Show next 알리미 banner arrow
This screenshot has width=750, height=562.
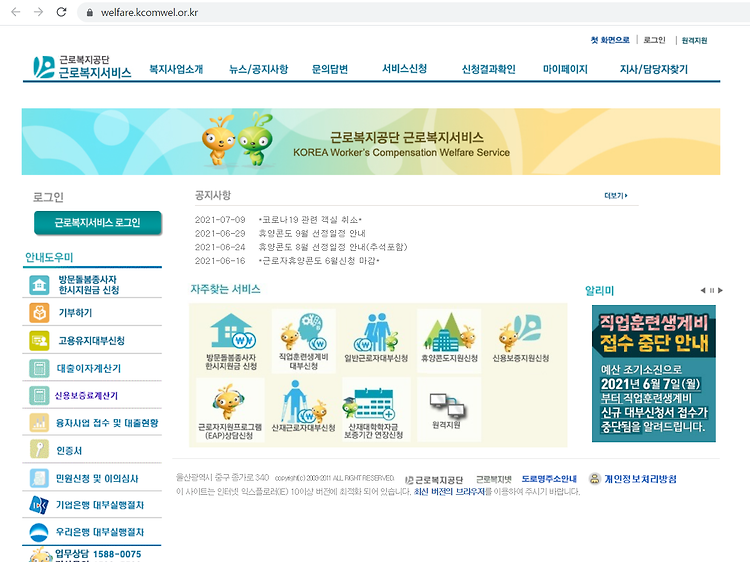(x=720, y=290)
